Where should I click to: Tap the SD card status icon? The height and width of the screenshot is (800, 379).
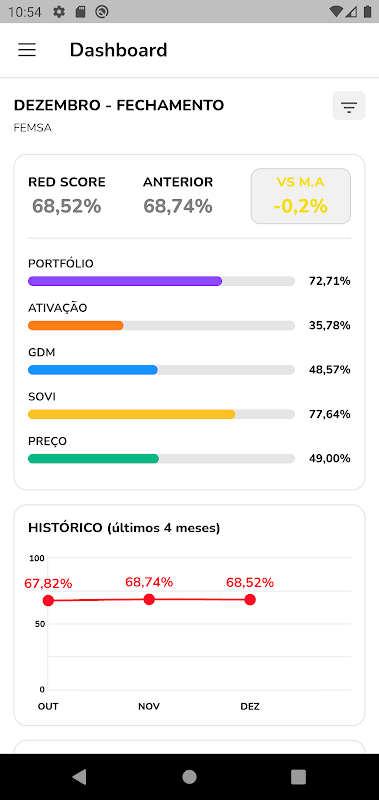80,12
